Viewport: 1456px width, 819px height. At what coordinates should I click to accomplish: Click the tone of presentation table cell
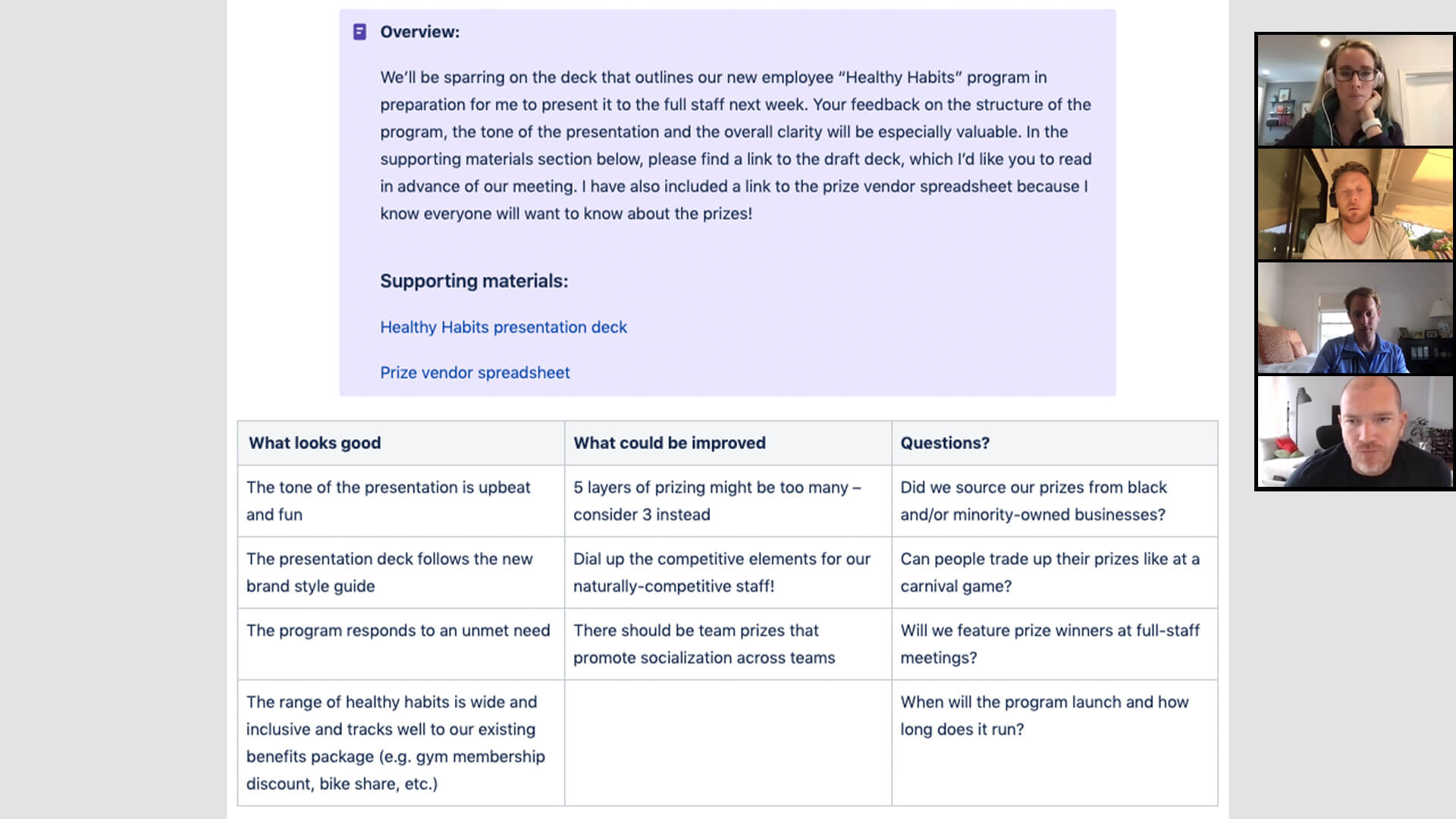click(388, 501)
